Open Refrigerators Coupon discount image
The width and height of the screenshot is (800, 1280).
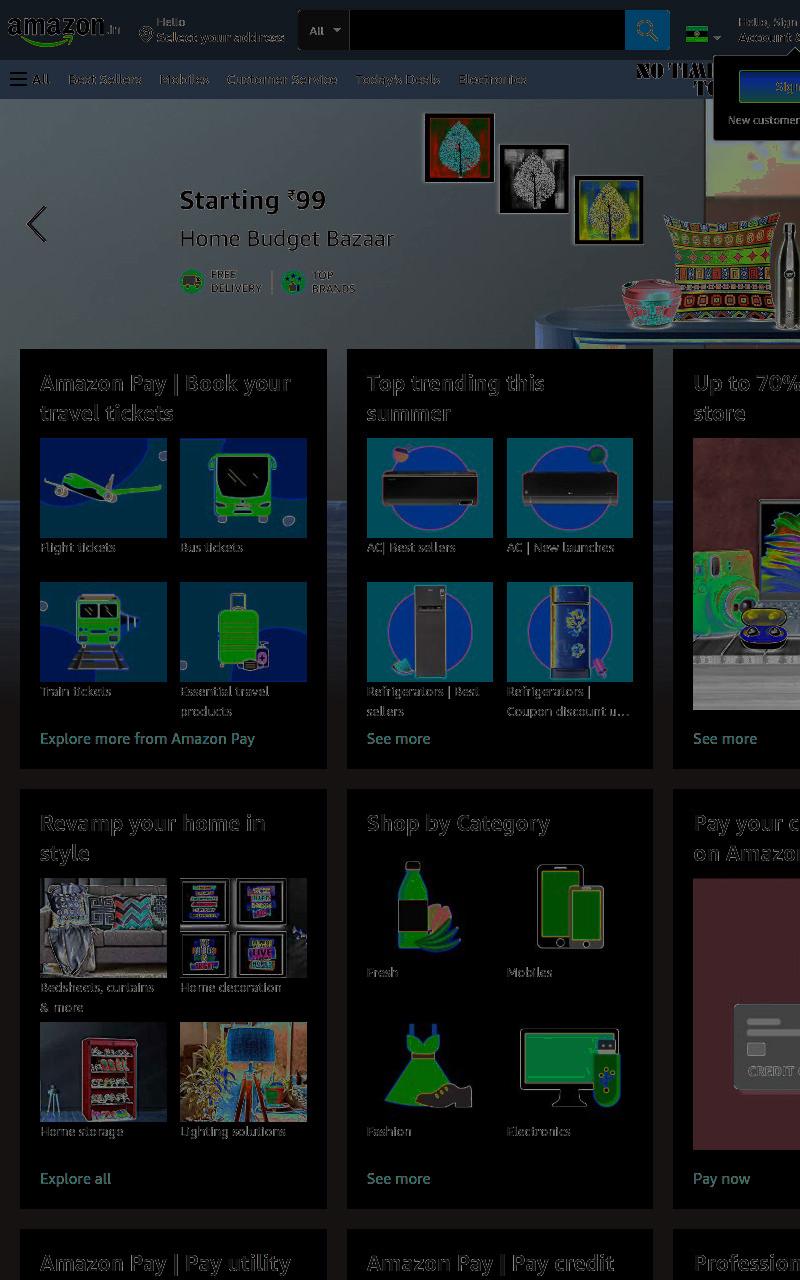pos(570,632)
